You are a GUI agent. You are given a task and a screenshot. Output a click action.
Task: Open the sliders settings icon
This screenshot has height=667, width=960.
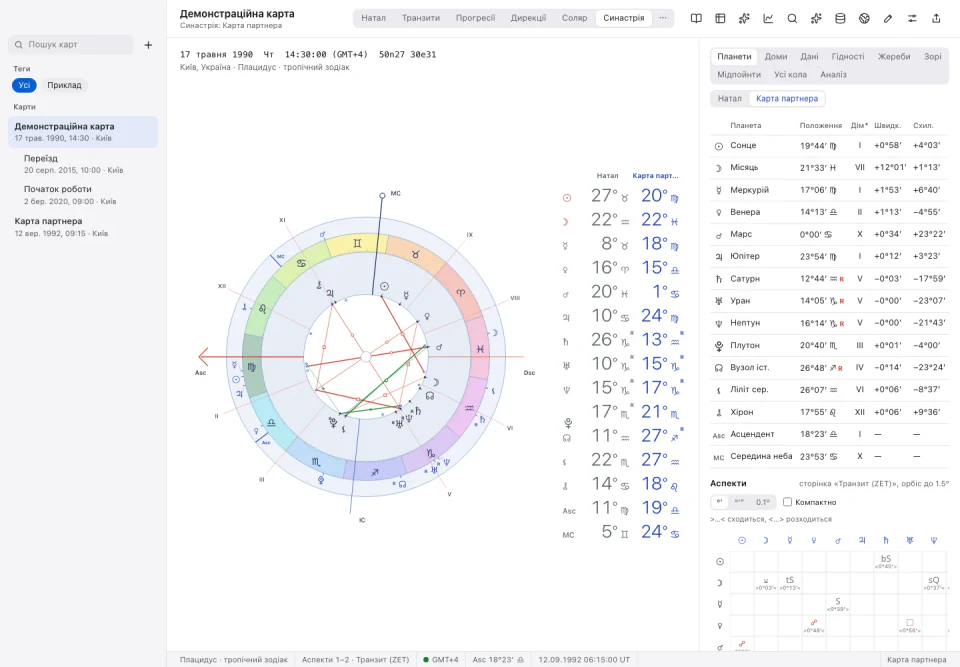(x=912, y=18)
